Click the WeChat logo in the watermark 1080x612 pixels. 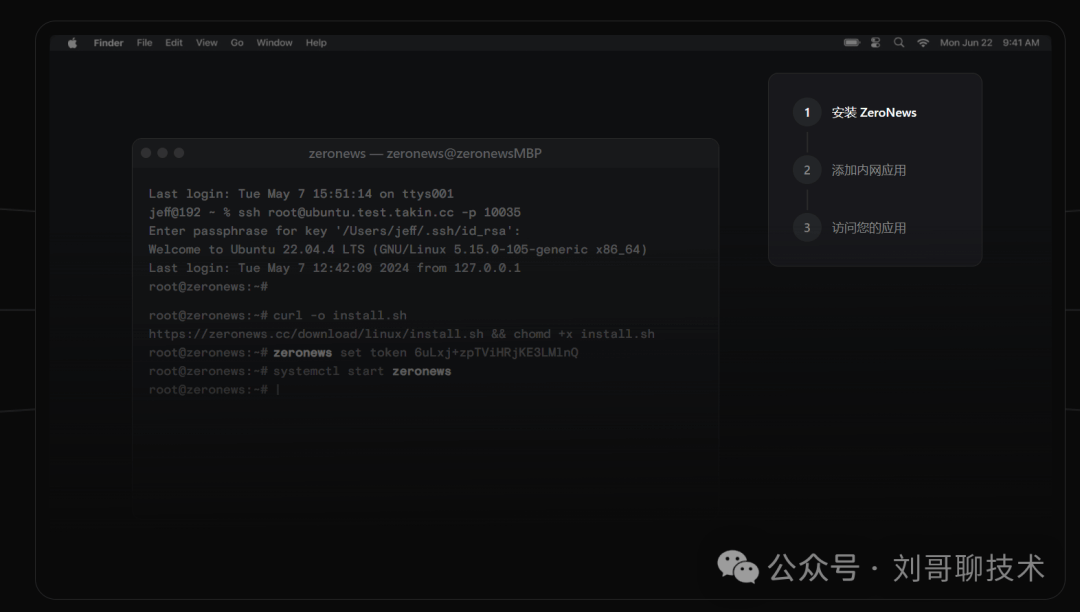[x=738, y=567]
